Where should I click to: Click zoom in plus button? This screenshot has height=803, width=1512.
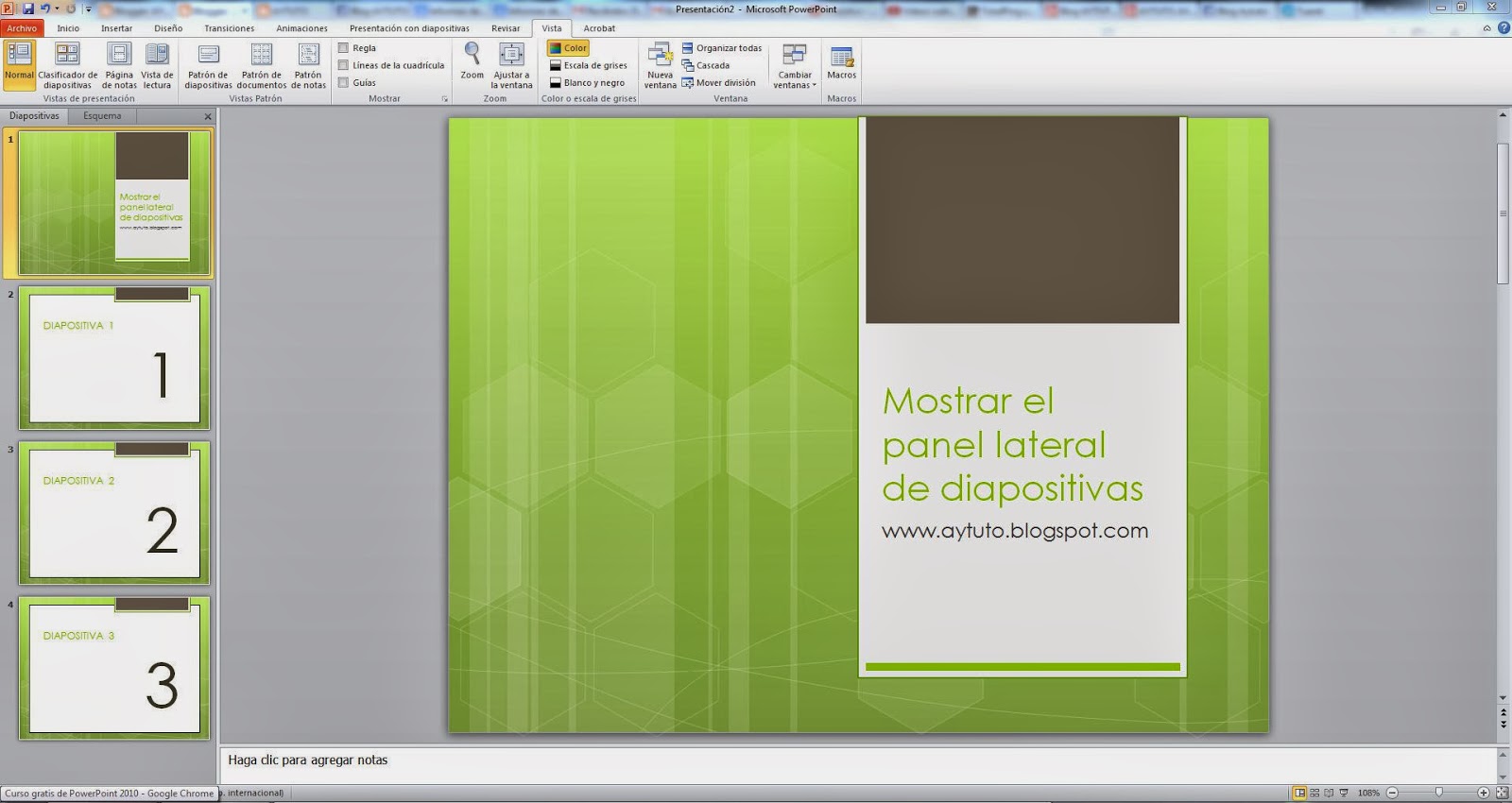[x=1484, y=793]
